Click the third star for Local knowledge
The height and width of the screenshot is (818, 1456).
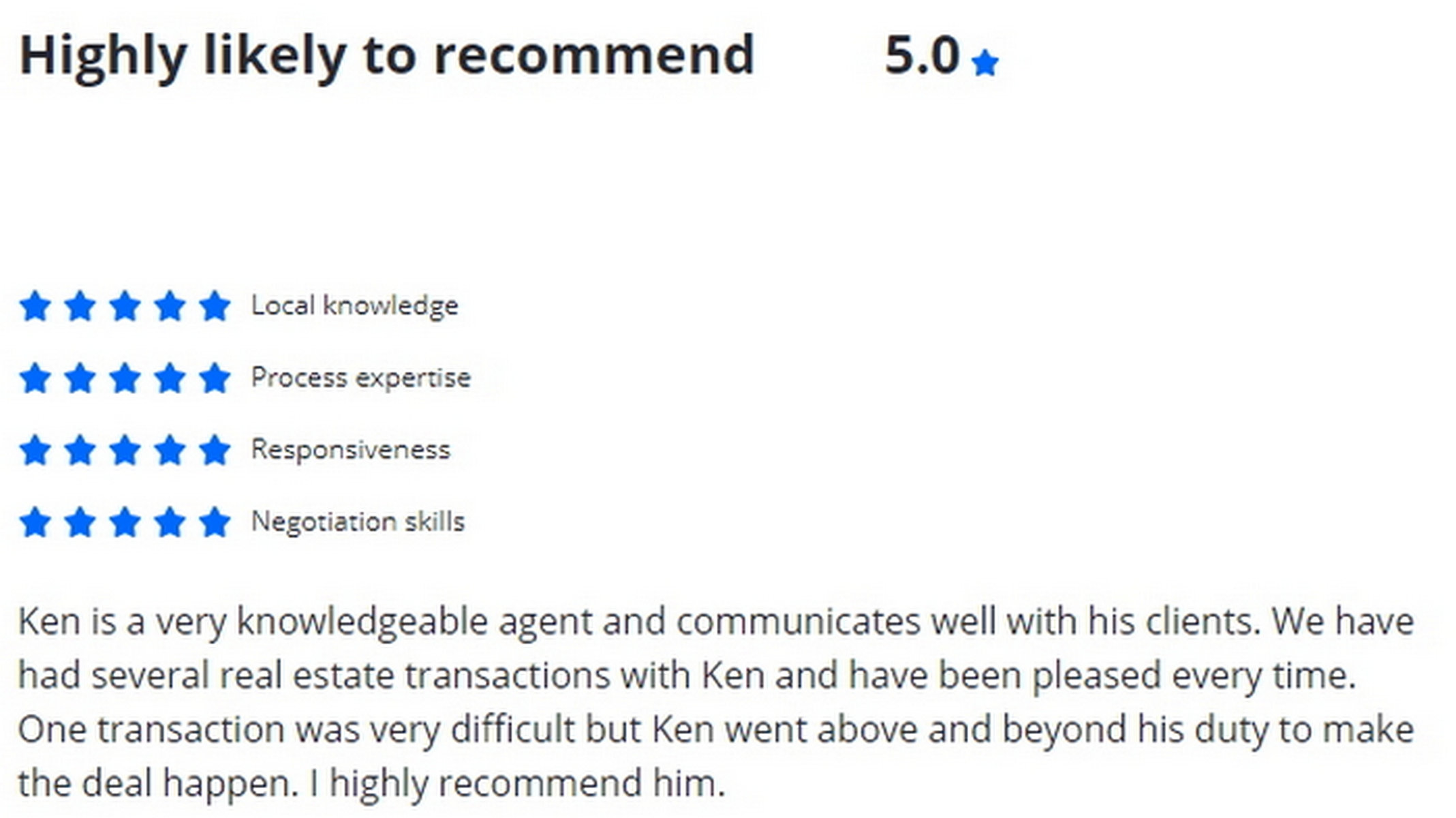pyautogui.click(x=125, y=306)
